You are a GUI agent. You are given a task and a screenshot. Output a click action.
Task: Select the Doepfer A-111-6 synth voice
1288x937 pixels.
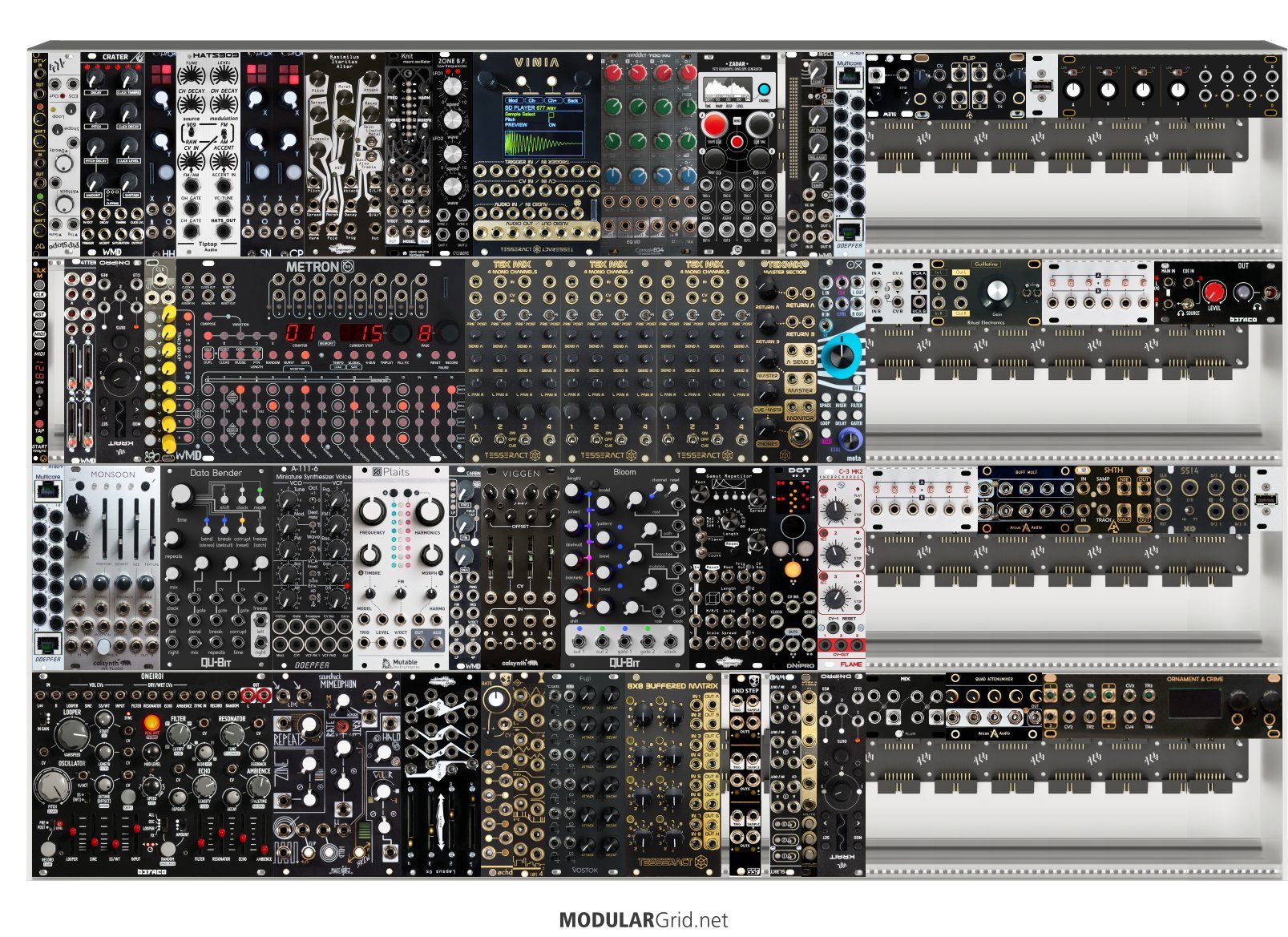(313, 567)
